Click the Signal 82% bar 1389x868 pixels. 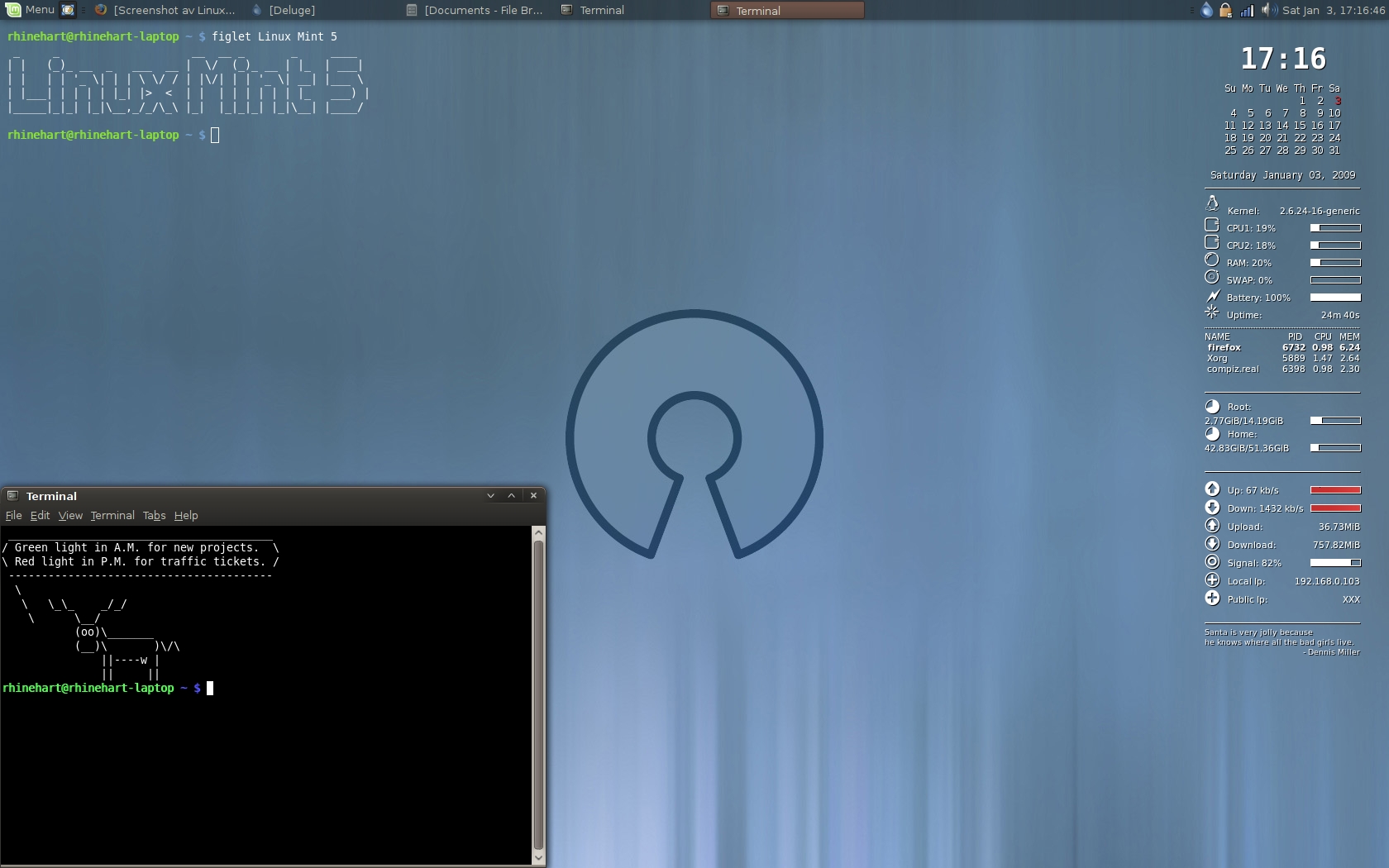coord(1335,563)
